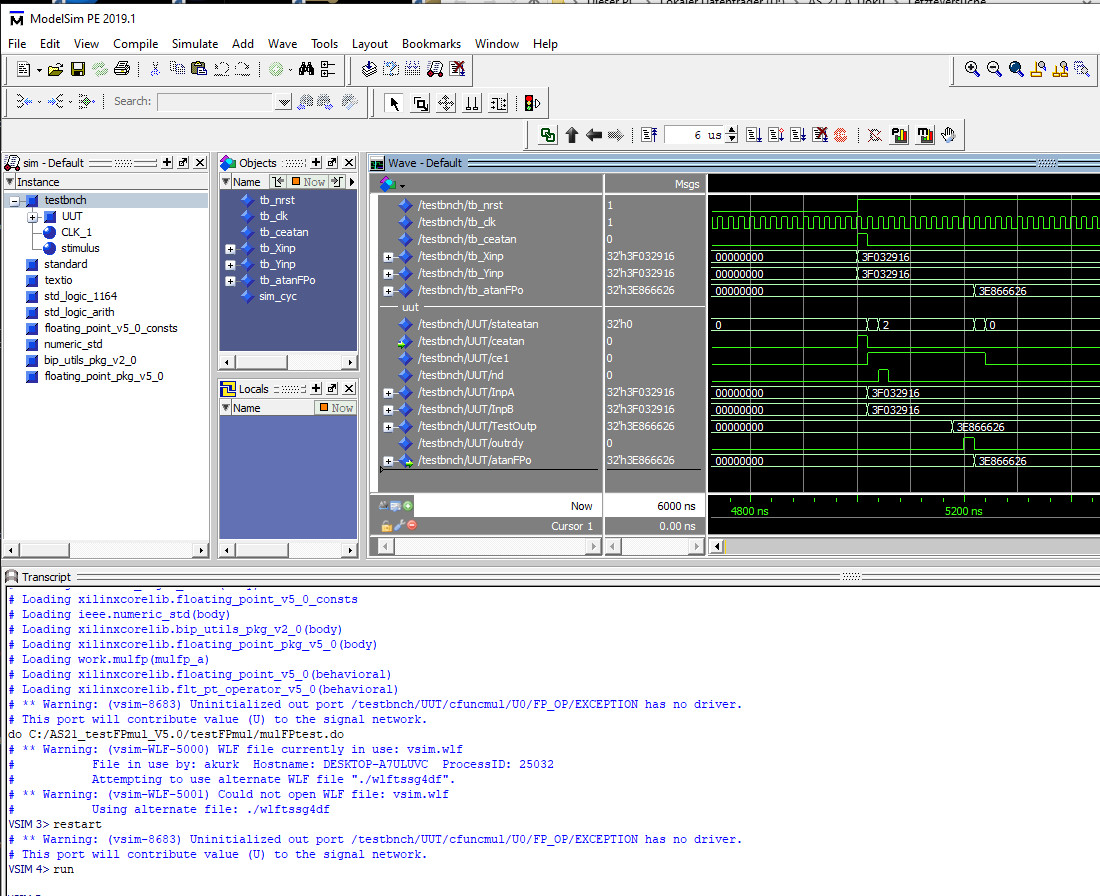Click the green Insert Cursor button
This screenshot has width=1100, height=896.
(408, 506)
